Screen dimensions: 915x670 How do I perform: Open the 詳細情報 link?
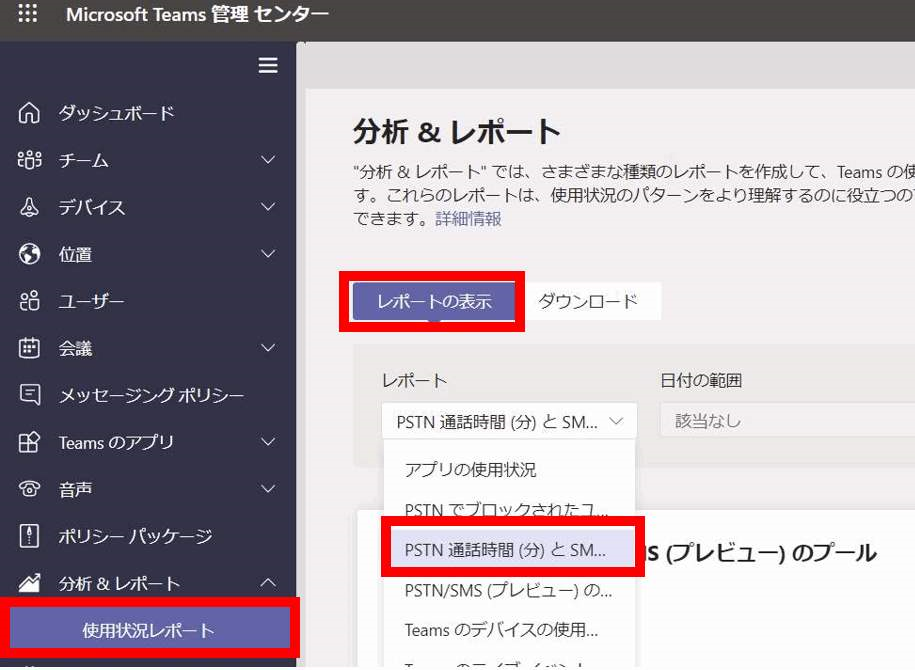(468, 219)
